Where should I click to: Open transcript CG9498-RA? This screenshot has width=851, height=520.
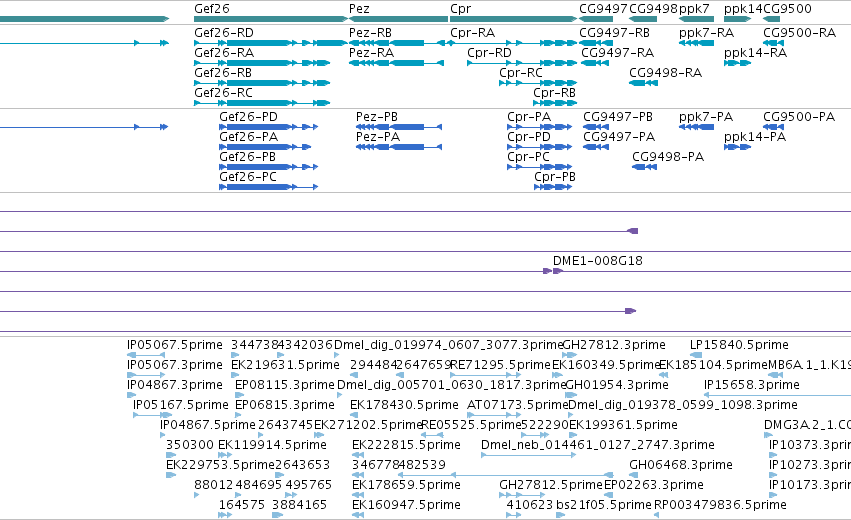[665, 73]
